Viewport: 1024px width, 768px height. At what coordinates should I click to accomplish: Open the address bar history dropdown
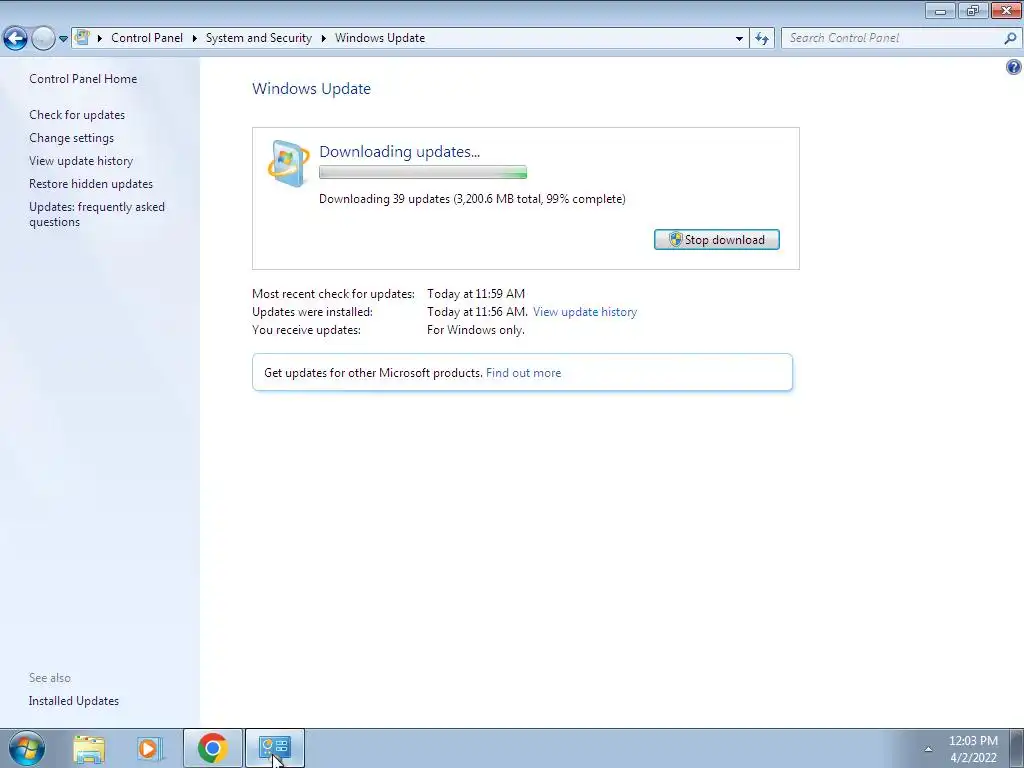coord(739,39)
